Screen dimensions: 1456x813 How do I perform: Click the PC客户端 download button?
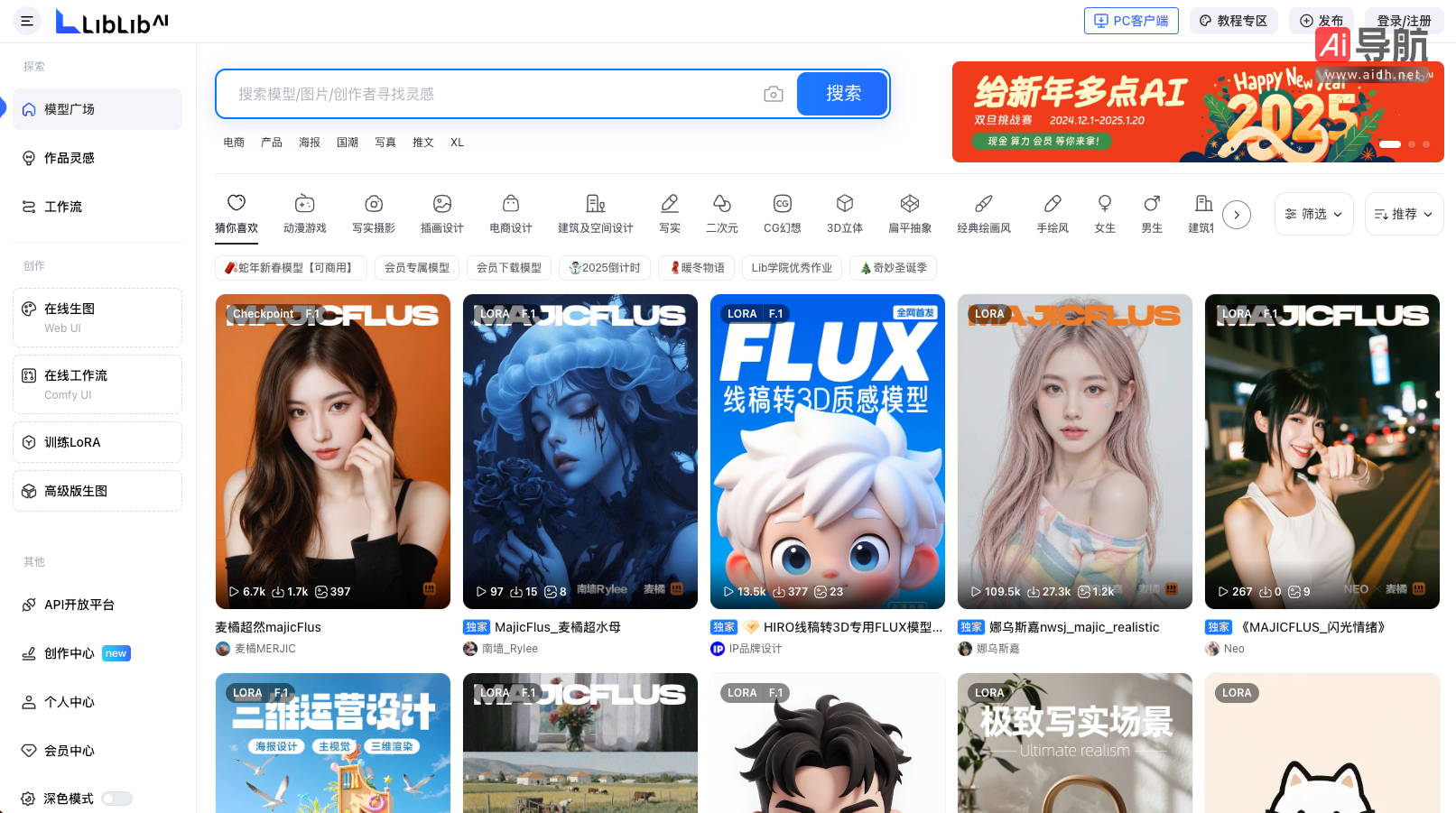(x=1131, y=21)
